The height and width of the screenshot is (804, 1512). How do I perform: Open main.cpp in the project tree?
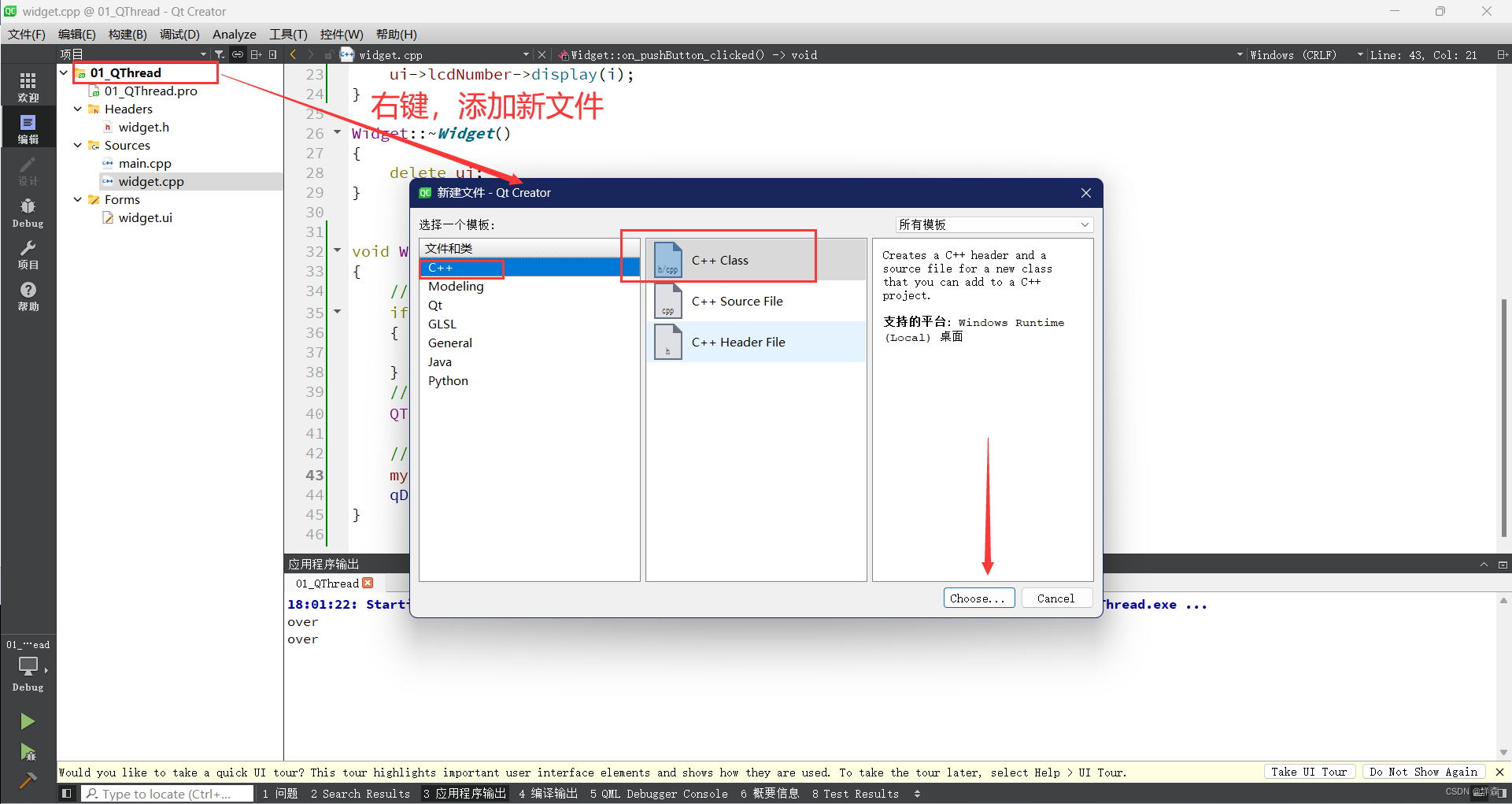tap(145, 163)
